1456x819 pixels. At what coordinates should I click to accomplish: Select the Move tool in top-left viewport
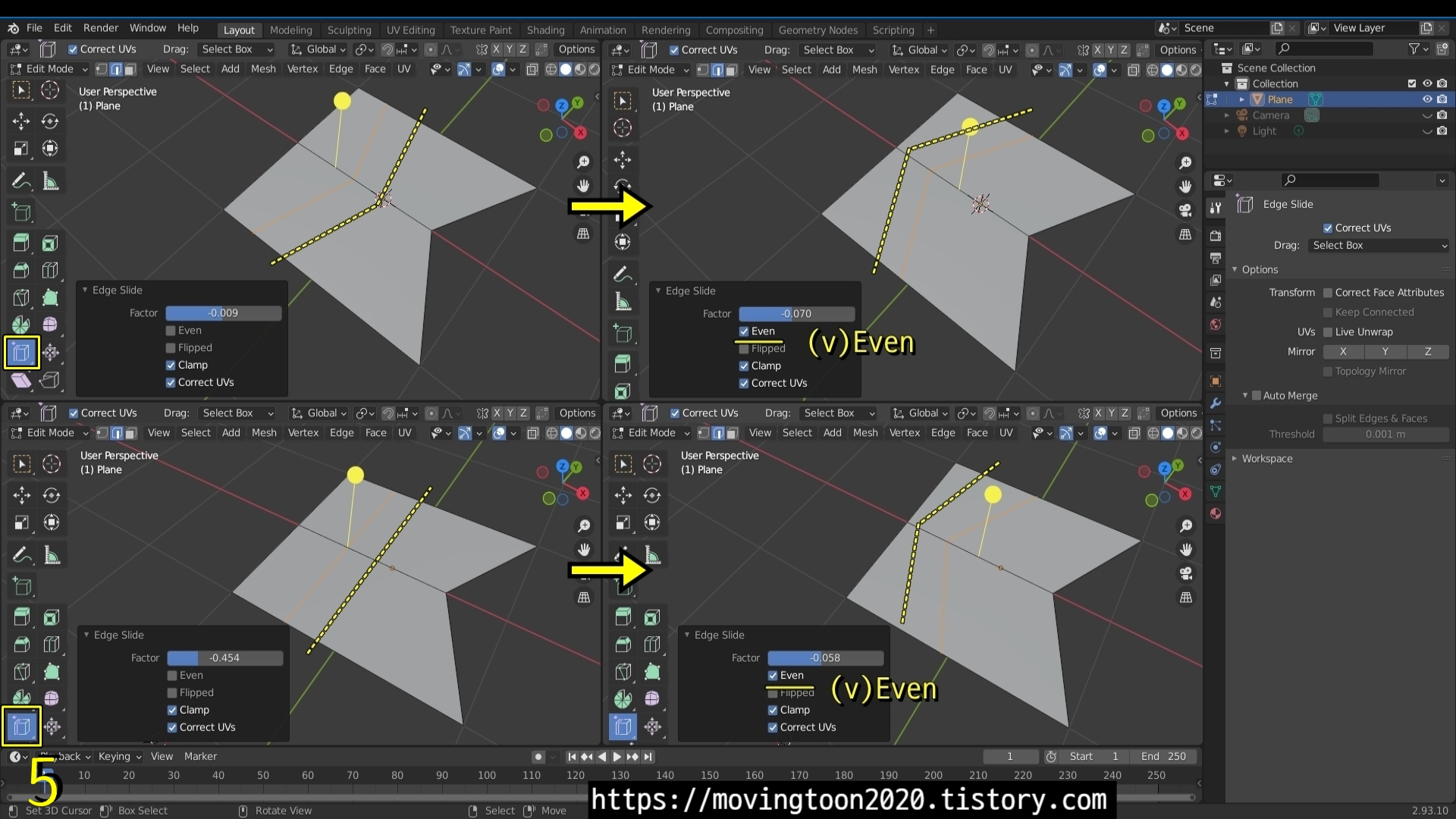coord(21,121)
